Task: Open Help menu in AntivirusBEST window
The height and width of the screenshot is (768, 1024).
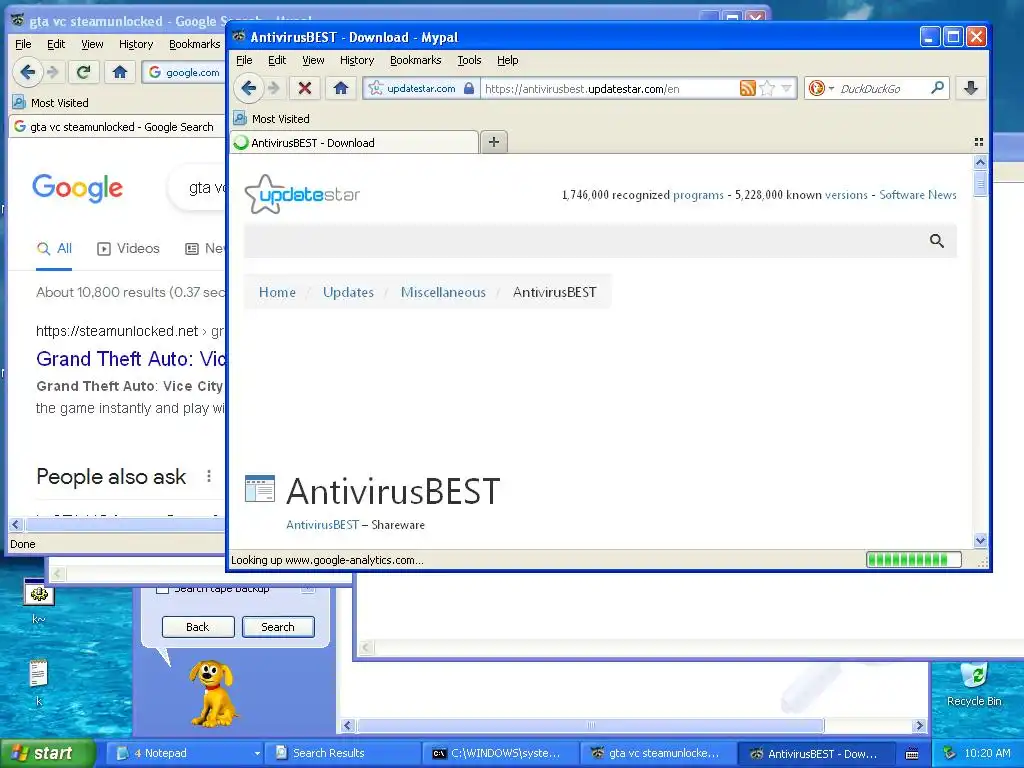Action: [x=507, y=60]
